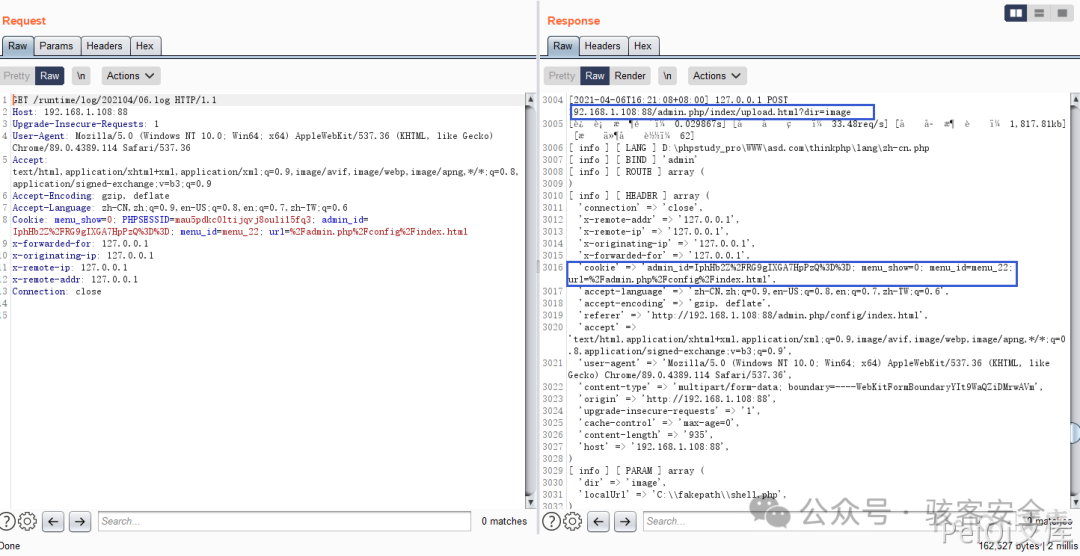The width and height of the screenshot is (1080, 556).
Task: Open Actions dropdown in Request panel
Action: click(x=131, y=76)
